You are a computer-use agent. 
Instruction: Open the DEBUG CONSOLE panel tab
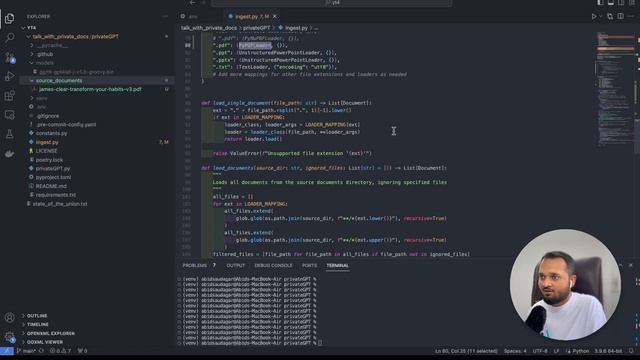pyautogui.click(x=273, y=265)
